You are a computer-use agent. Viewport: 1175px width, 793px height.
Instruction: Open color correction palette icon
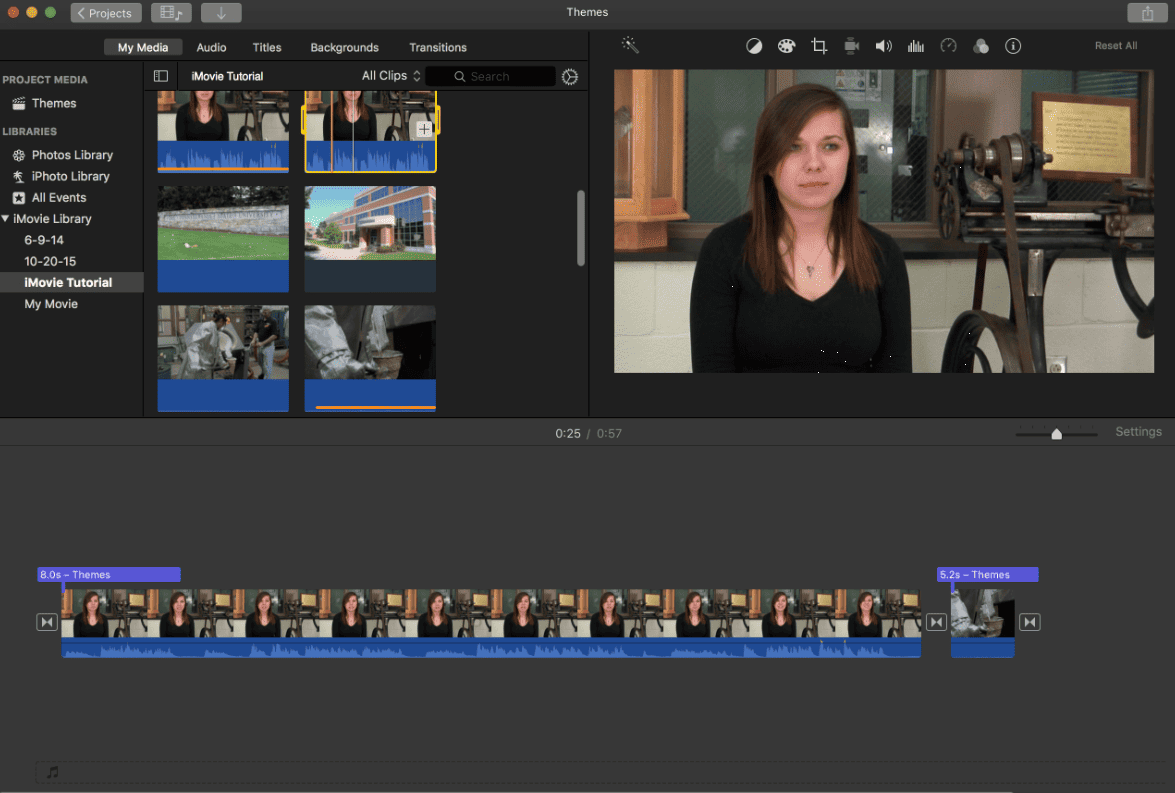(787, 46)
